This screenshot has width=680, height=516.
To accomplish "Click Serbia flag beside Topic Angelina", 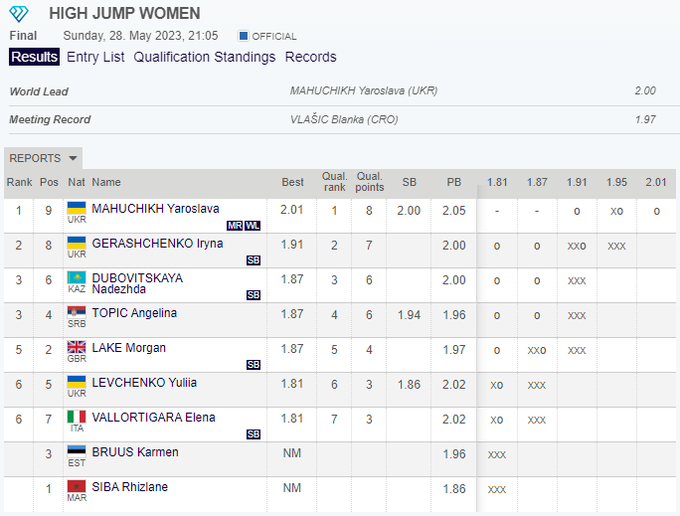I will tap(76, 313).
